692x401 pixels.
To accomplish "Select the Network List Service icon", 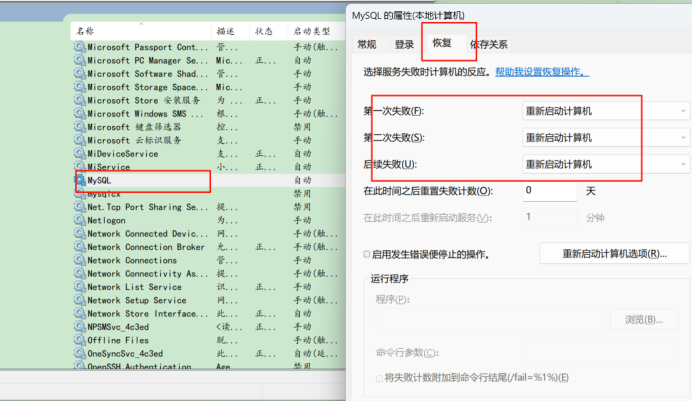I will pyautogui.click(x=80, y=287).
